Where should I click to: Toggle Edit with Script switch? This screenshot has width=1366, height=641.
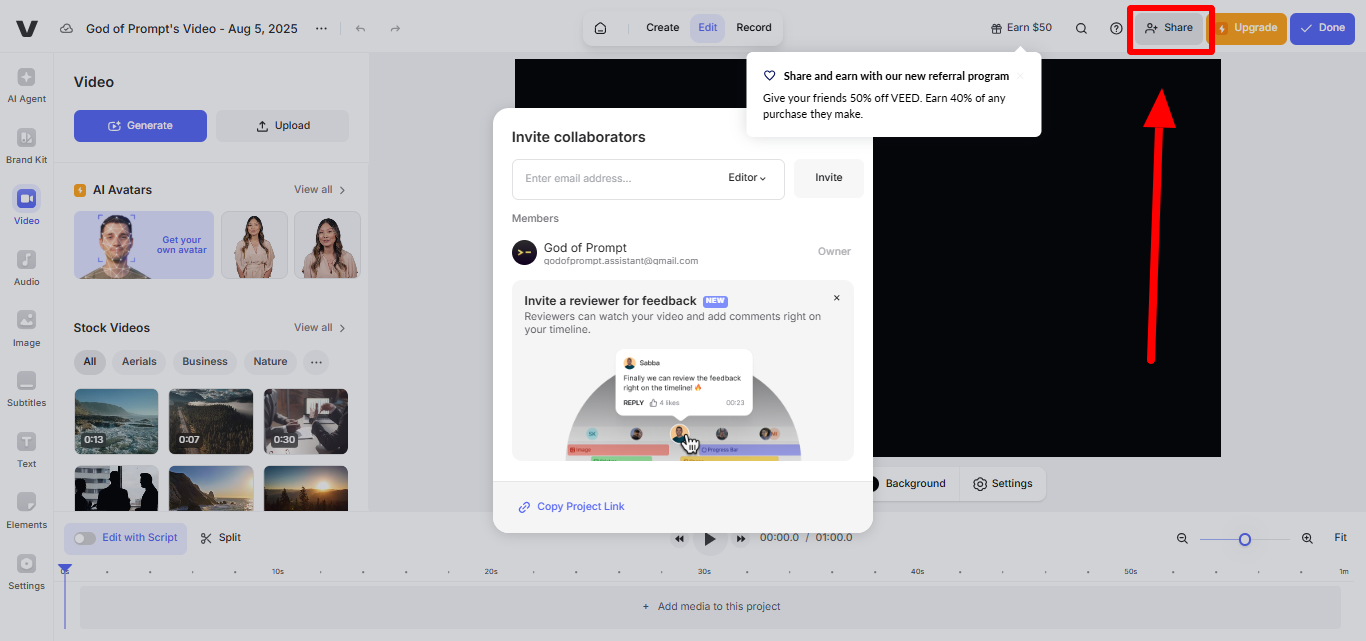point(85,538)
